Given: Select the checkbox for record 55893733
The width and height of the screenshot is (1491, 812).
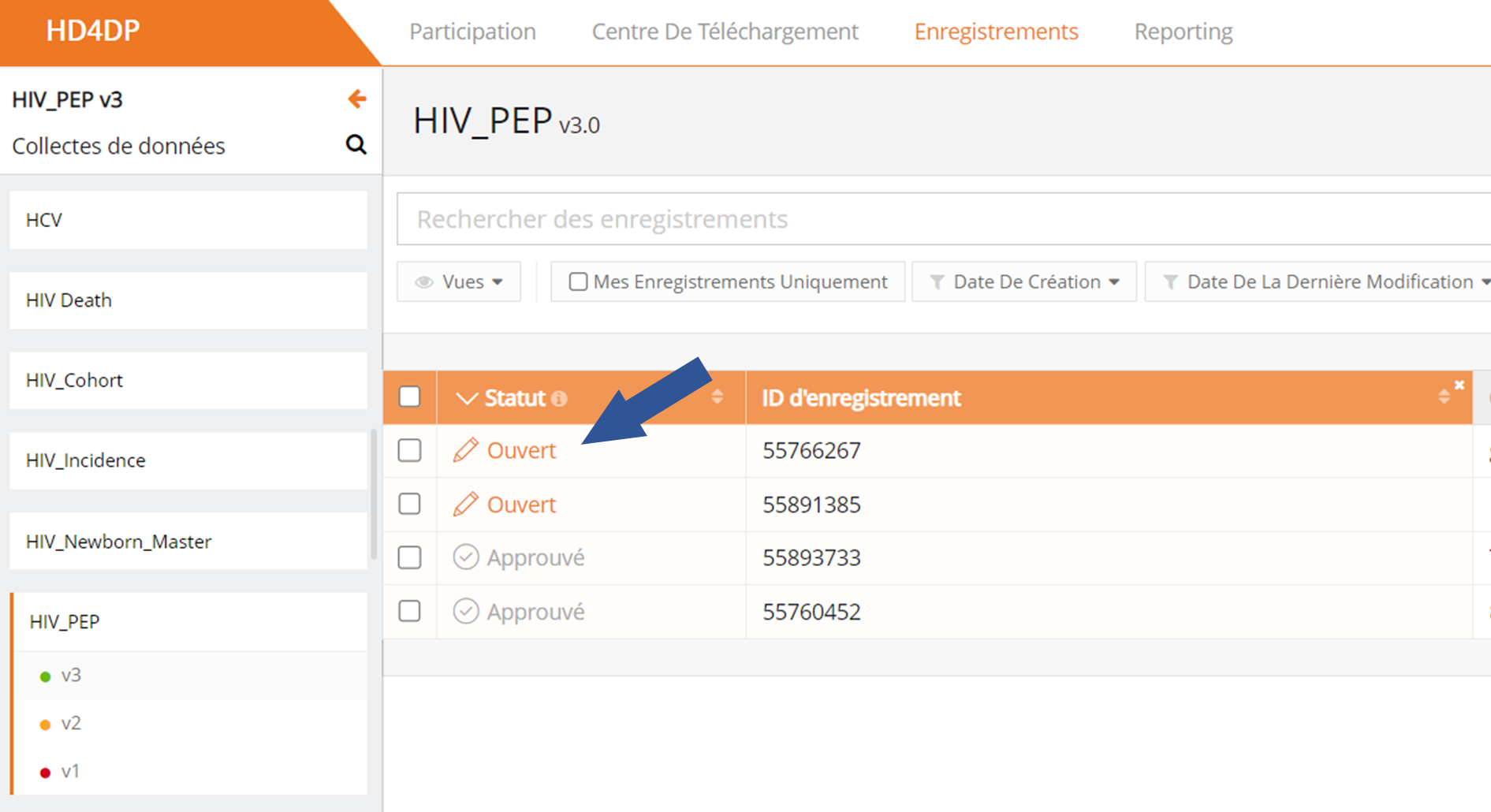Looking at the screenshot, I should point(409,557).
